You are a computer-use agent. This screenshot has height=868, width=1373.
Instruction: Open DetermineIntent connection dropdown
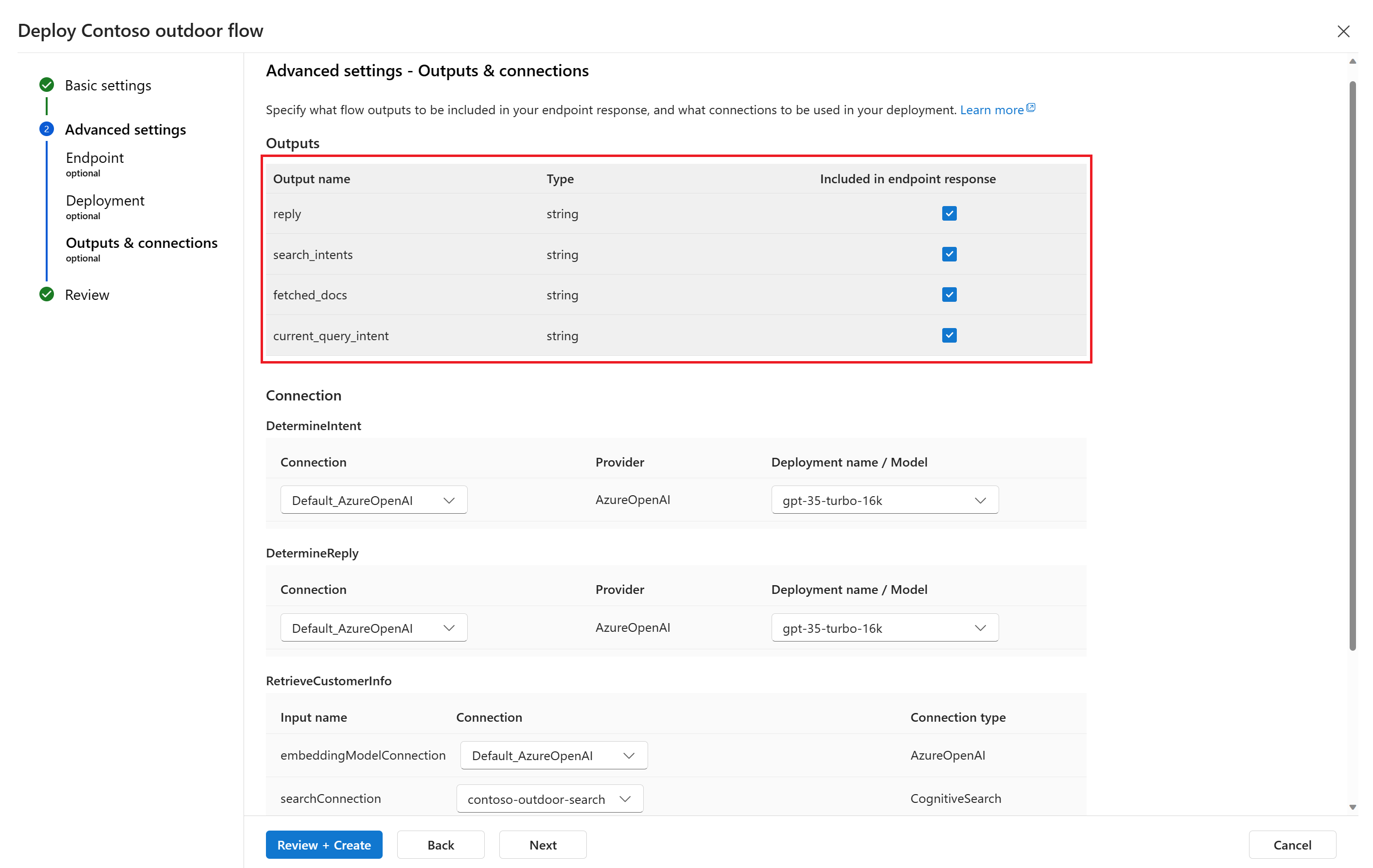click(373, 500)
